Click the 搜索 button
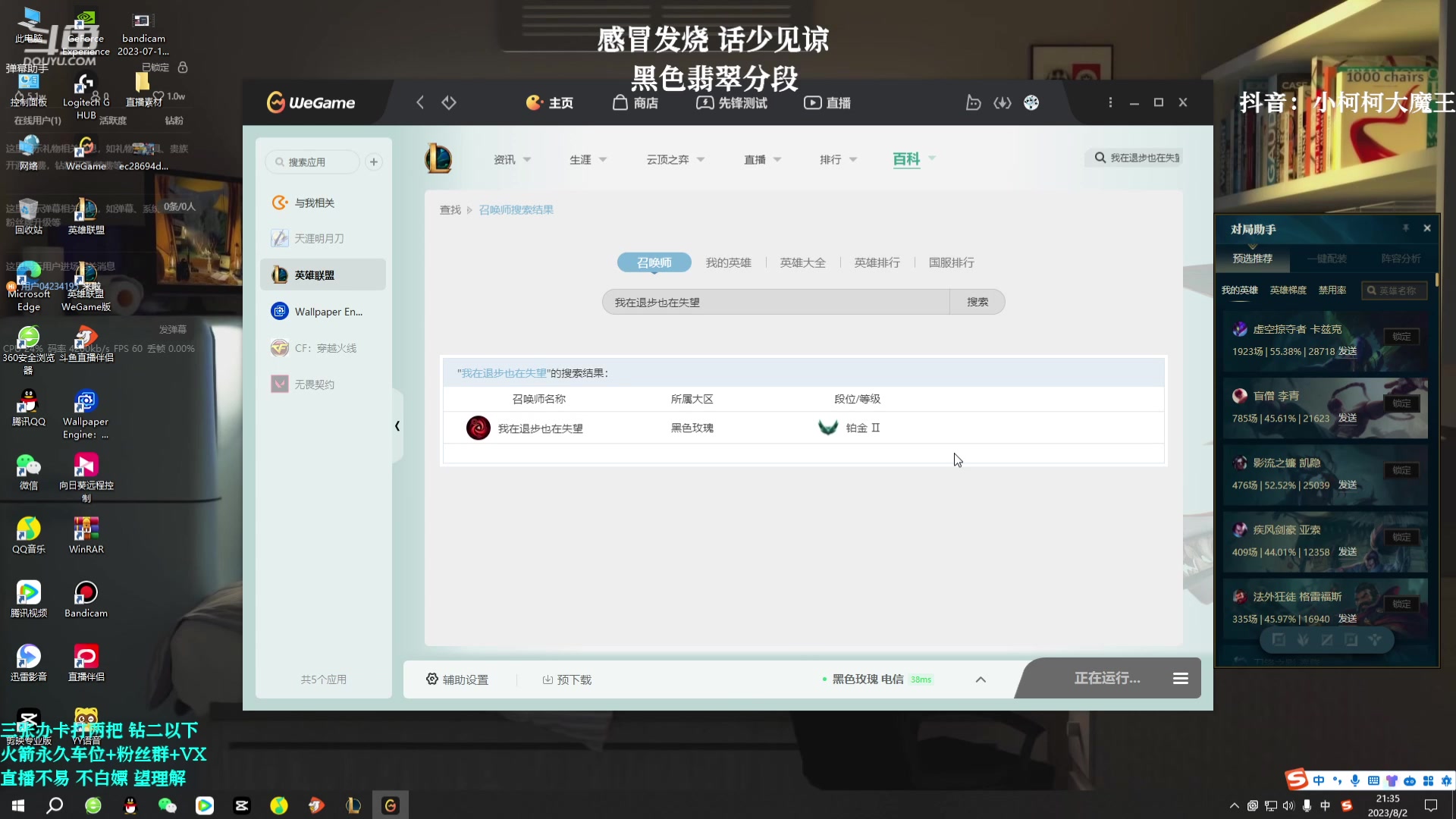Screen dimensions: 1456x819 point(977,302)
